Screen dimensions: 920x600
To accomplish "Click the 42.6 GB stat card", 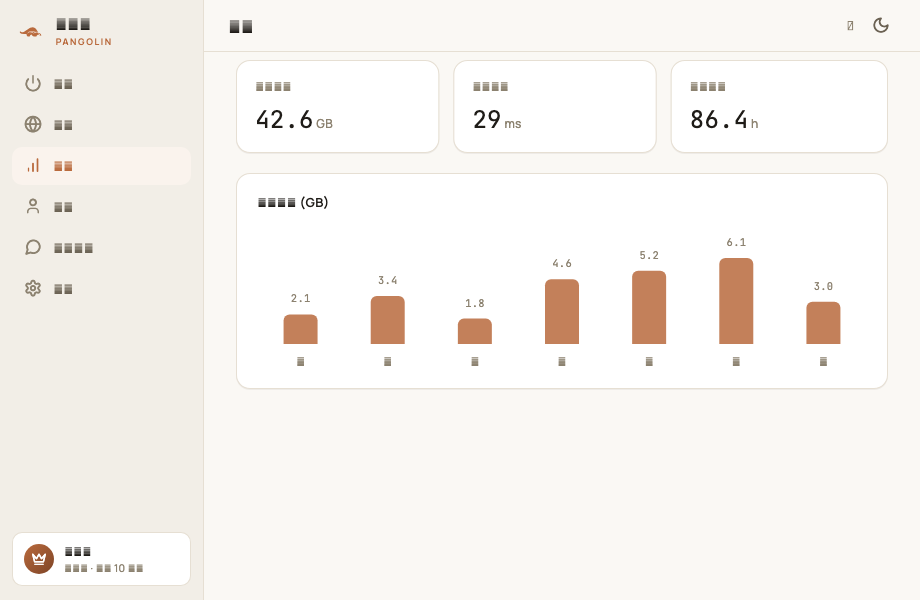I will [337, 106].
